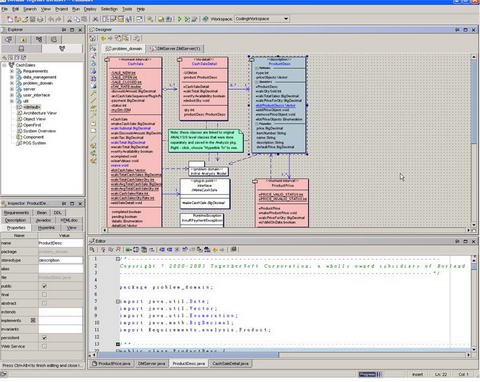Switch to the DMServer diagram tab
Image resolution: width=480 pixels, height=382 pixels.
pyautogui.click(x=175, y=49)
